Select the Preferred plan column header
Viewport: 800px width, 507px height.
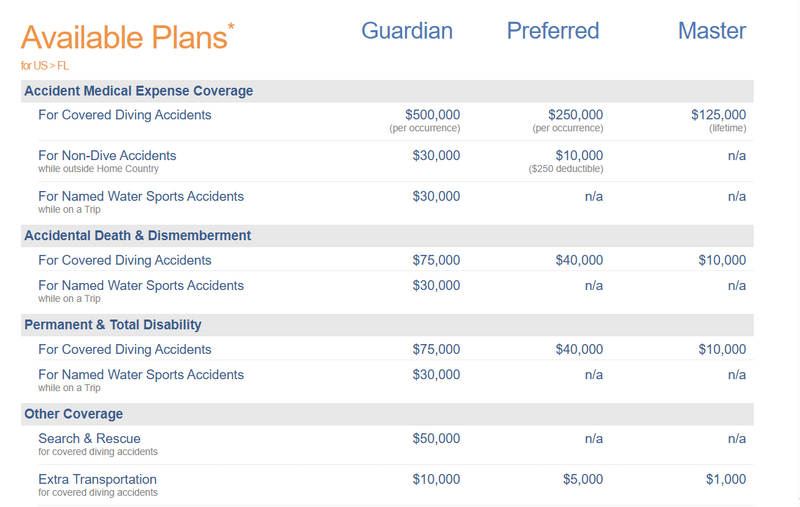[x=553, y=31]
